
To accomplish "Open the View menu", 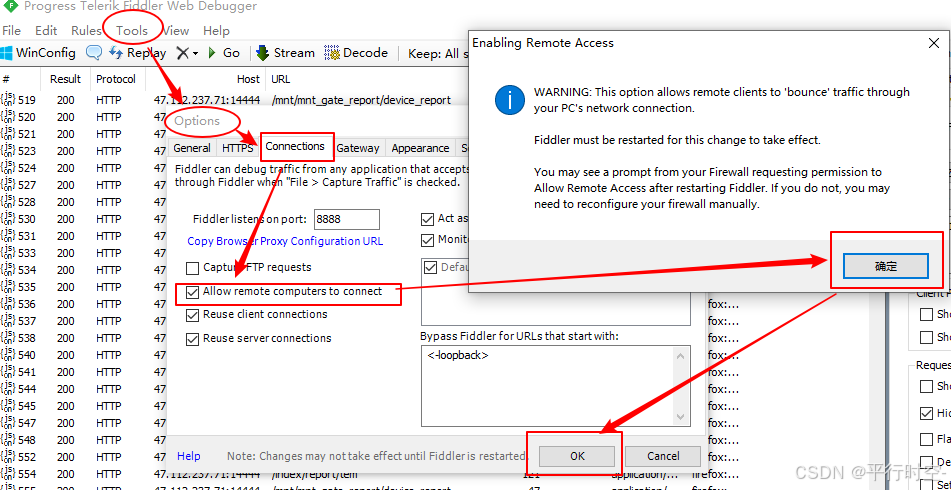I will 176,30.
